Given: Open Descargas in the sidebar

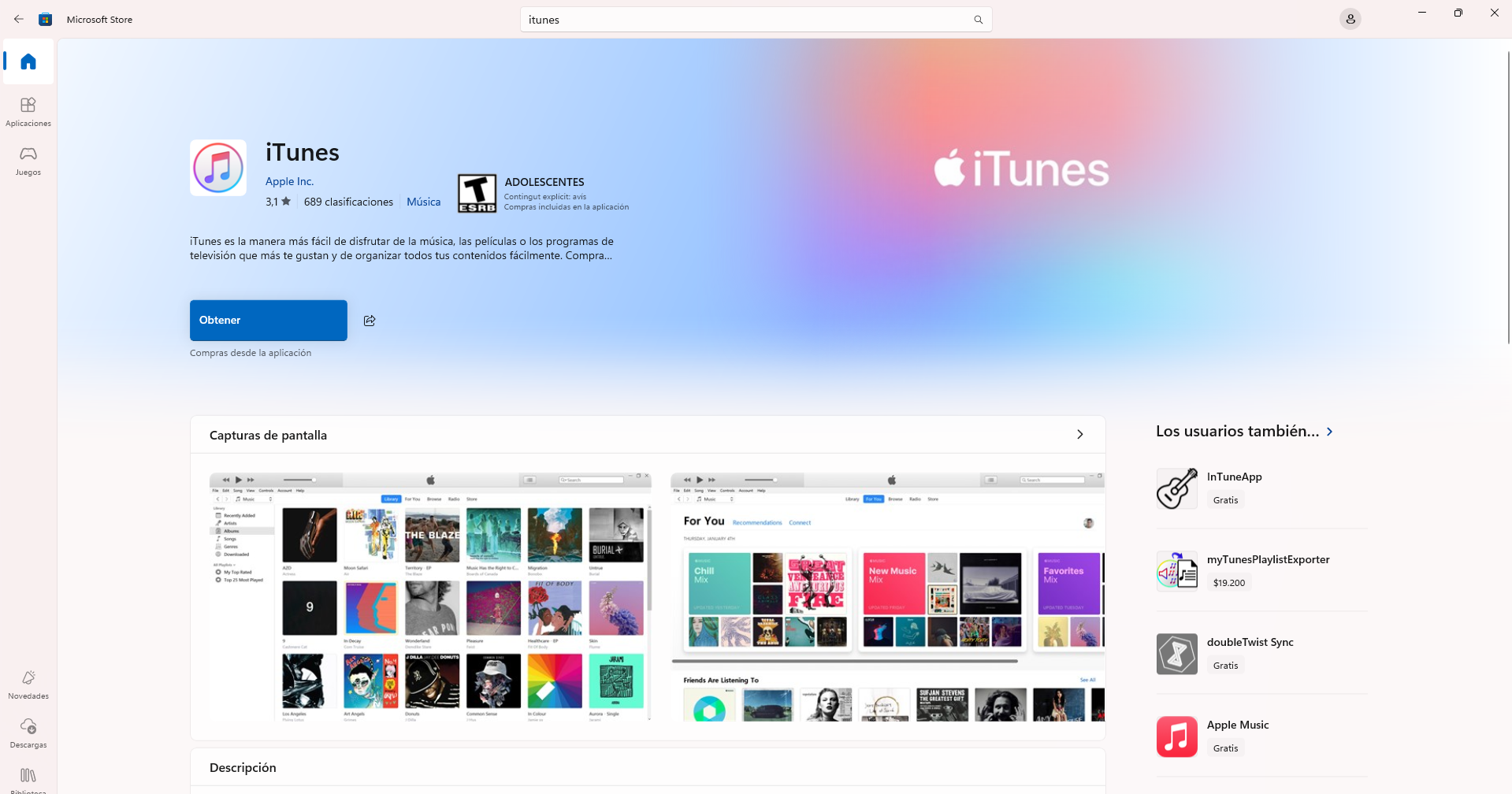Looking at the screenshot, I should point(28,733).
